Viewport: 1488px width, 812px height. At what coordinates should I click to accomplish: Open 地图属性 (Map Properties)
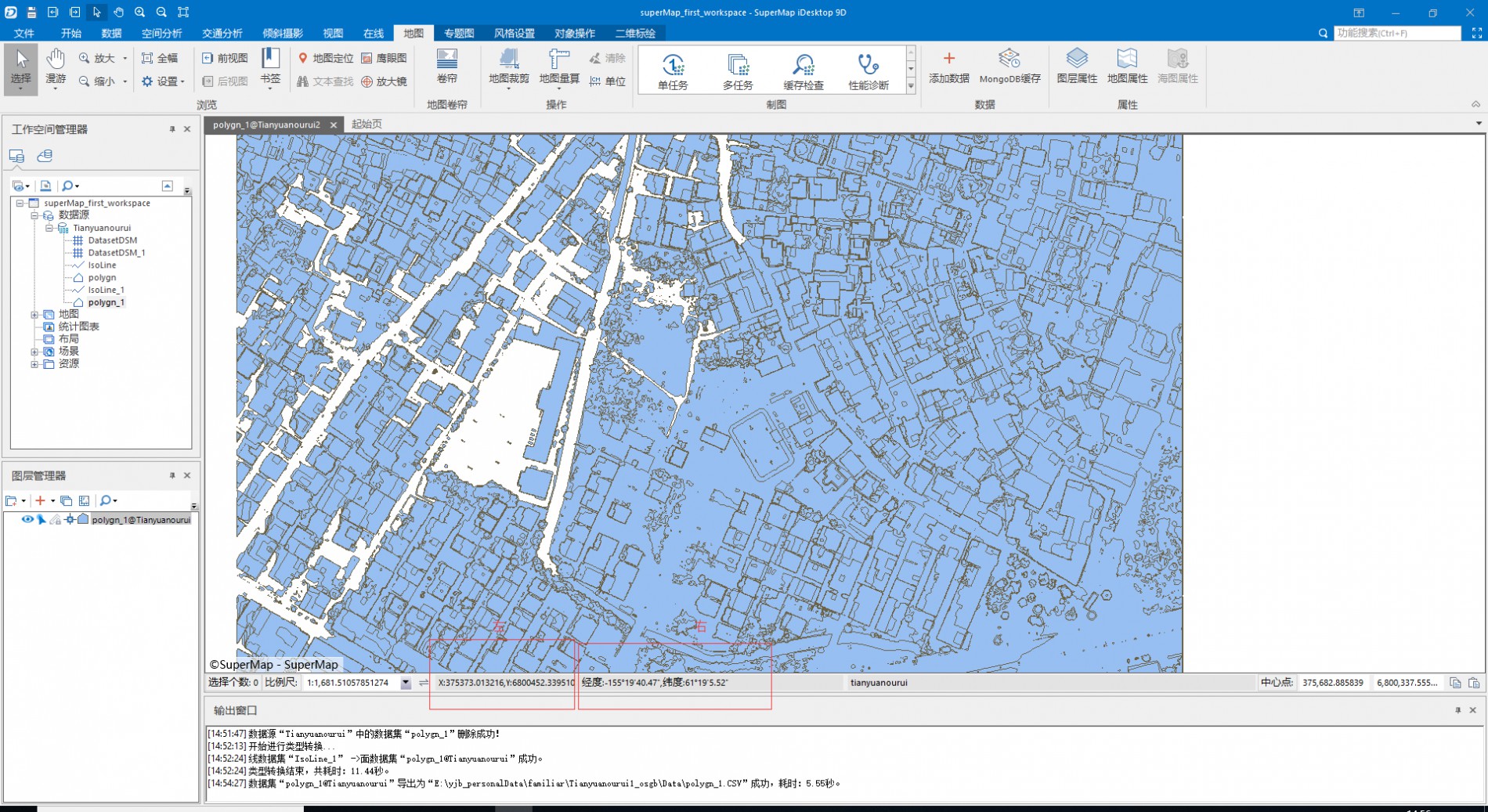(x=1127, y=66)
